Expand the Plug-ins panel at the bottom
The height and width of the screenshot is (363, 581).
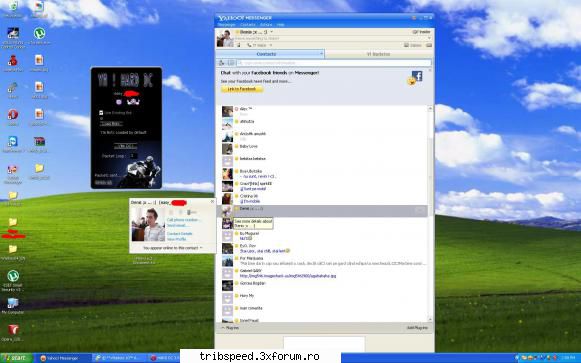click(x=230, y=328)
